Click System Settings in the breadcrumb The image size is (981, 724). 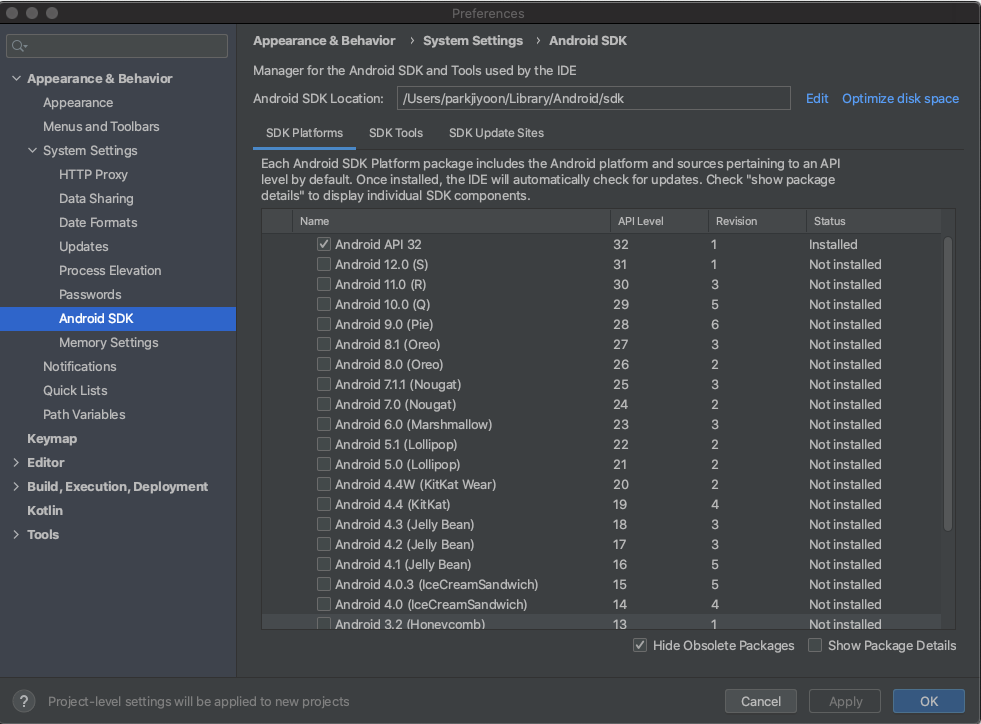pyautogui.click(x=472, y=41)
